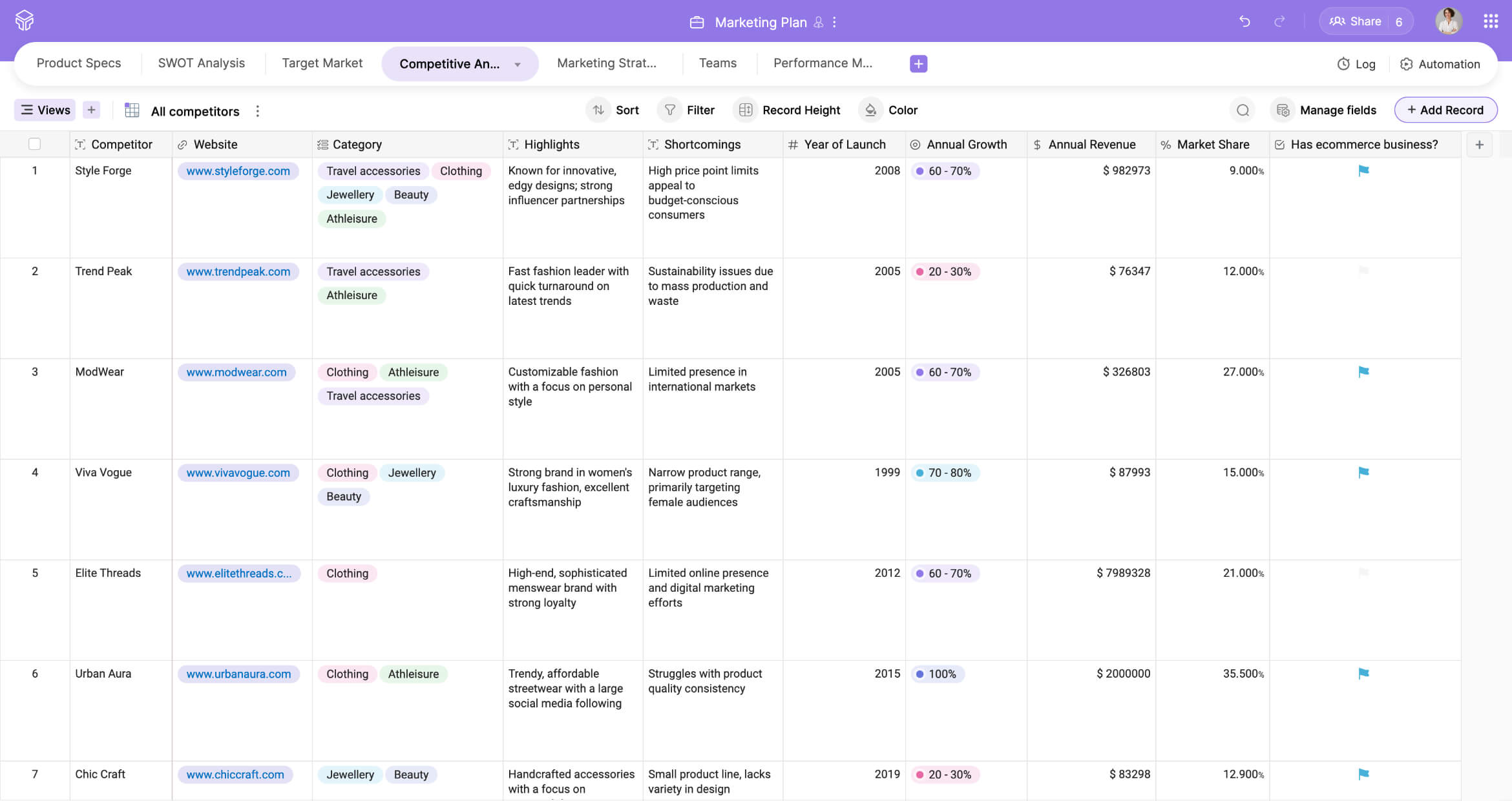The image size is (1512, 801).
Task: Add new field column plus icon
Action: (x=1479, y=145)
